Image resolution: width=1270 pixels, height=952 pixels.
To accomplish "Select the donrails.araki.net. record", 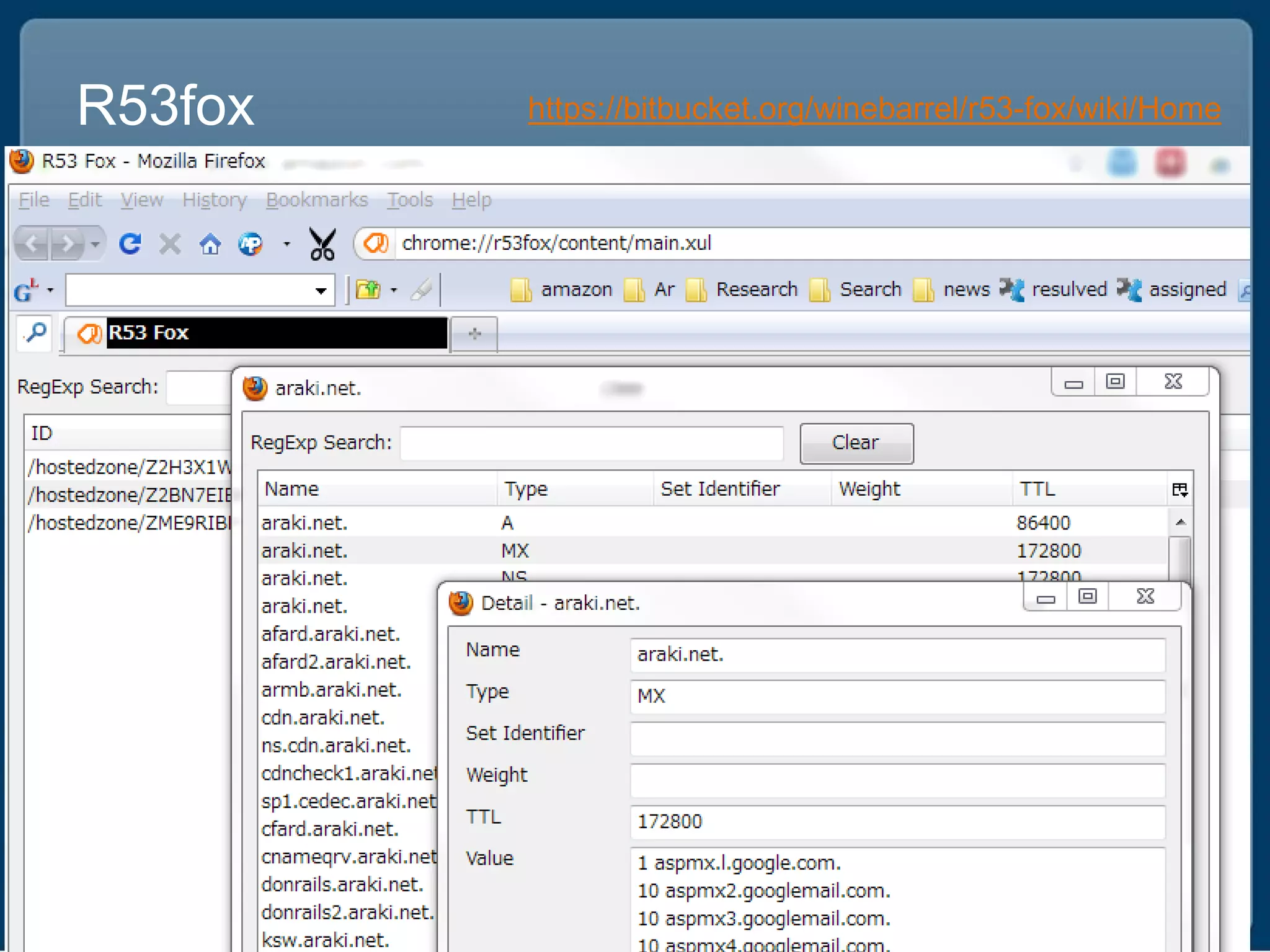I will (342, 884).
